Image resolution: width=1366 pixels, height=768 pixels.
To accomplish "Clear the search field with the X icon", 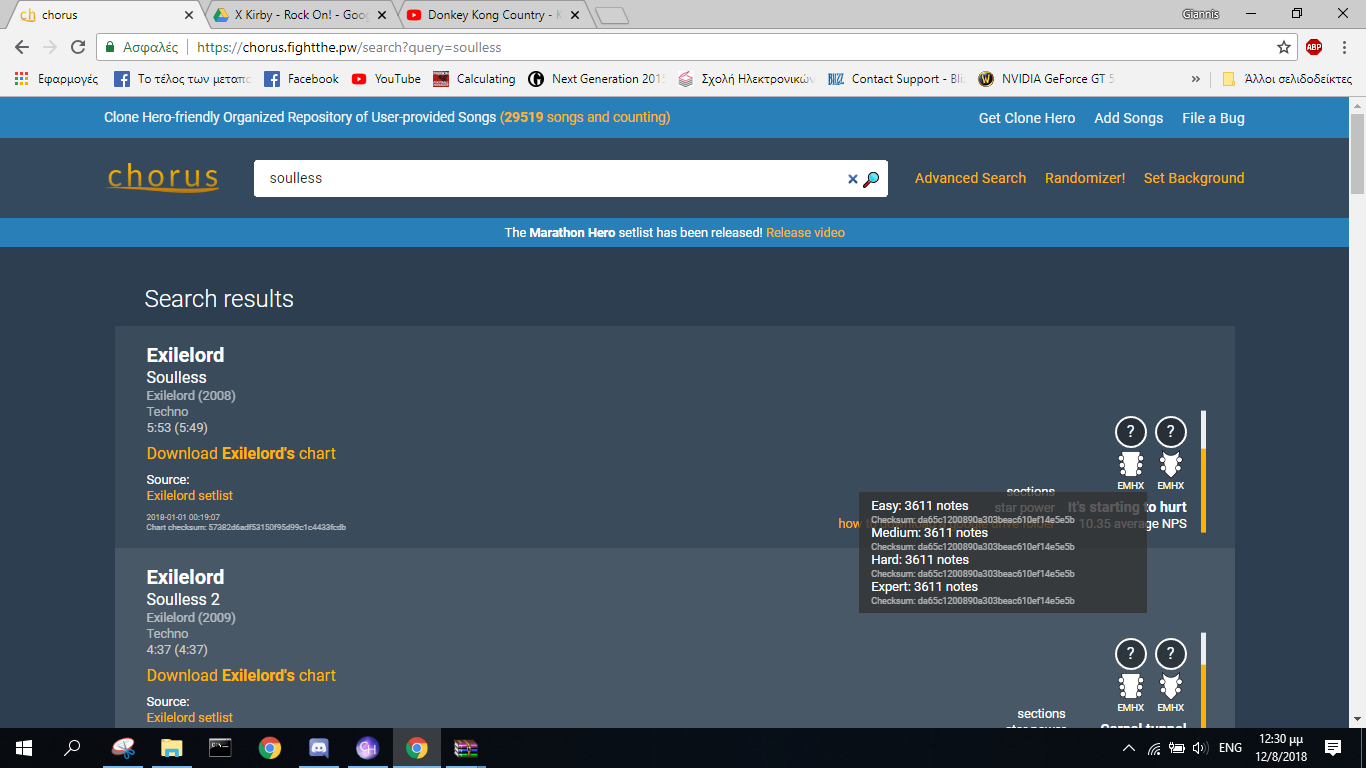I will click(x=853, y=179).
